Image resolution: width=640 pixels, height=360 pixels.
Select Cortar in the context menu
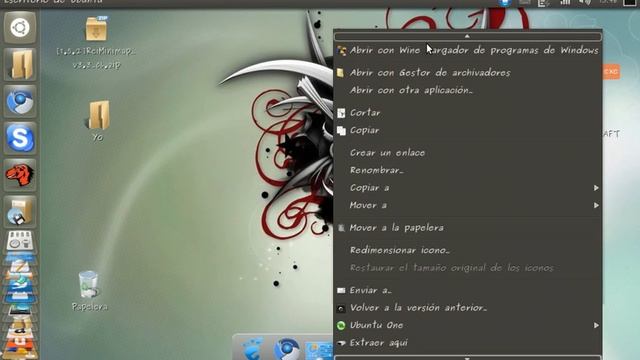468,113
